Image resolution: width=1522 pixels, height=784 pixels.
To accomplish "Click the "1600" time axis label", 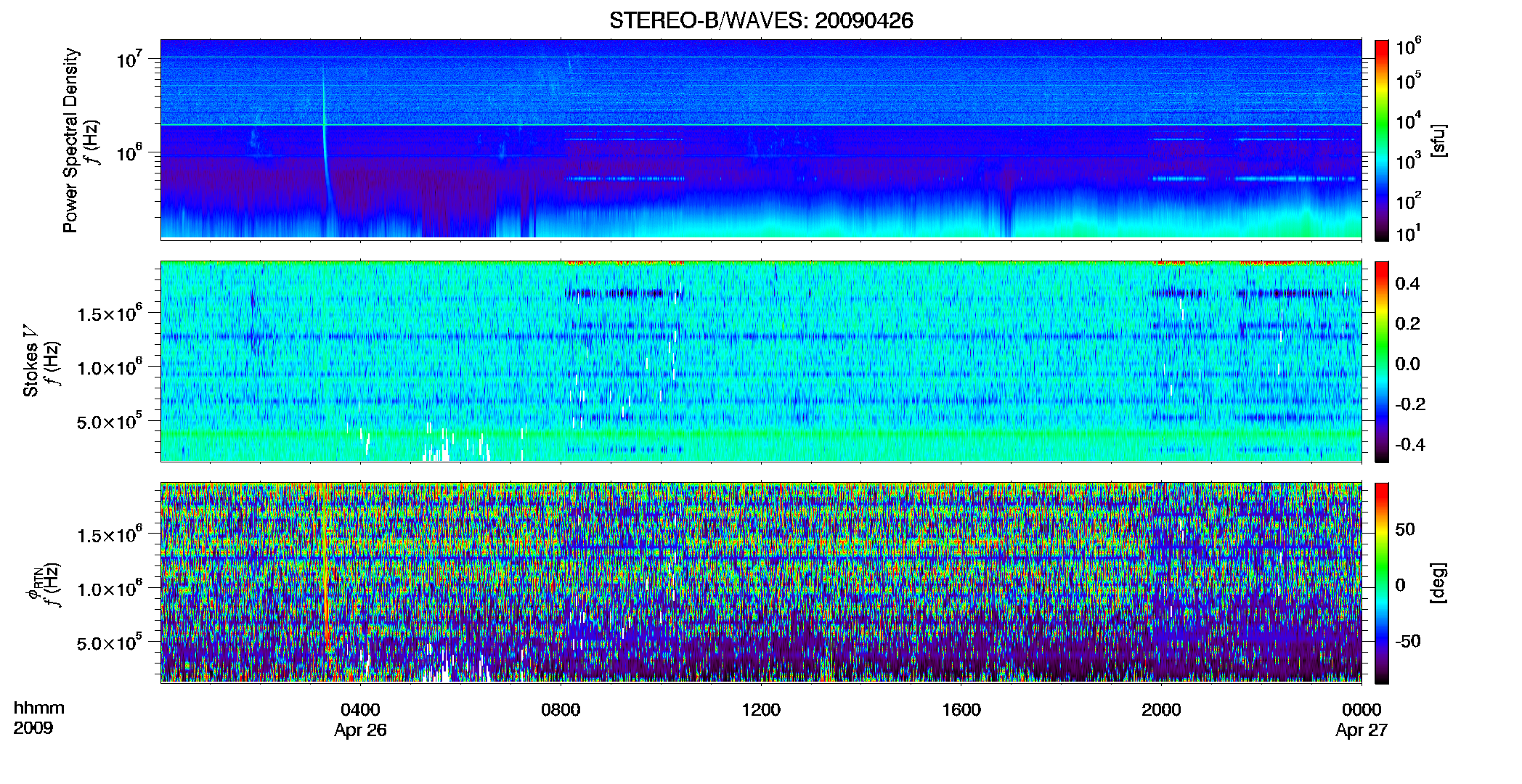I will 961,710.
